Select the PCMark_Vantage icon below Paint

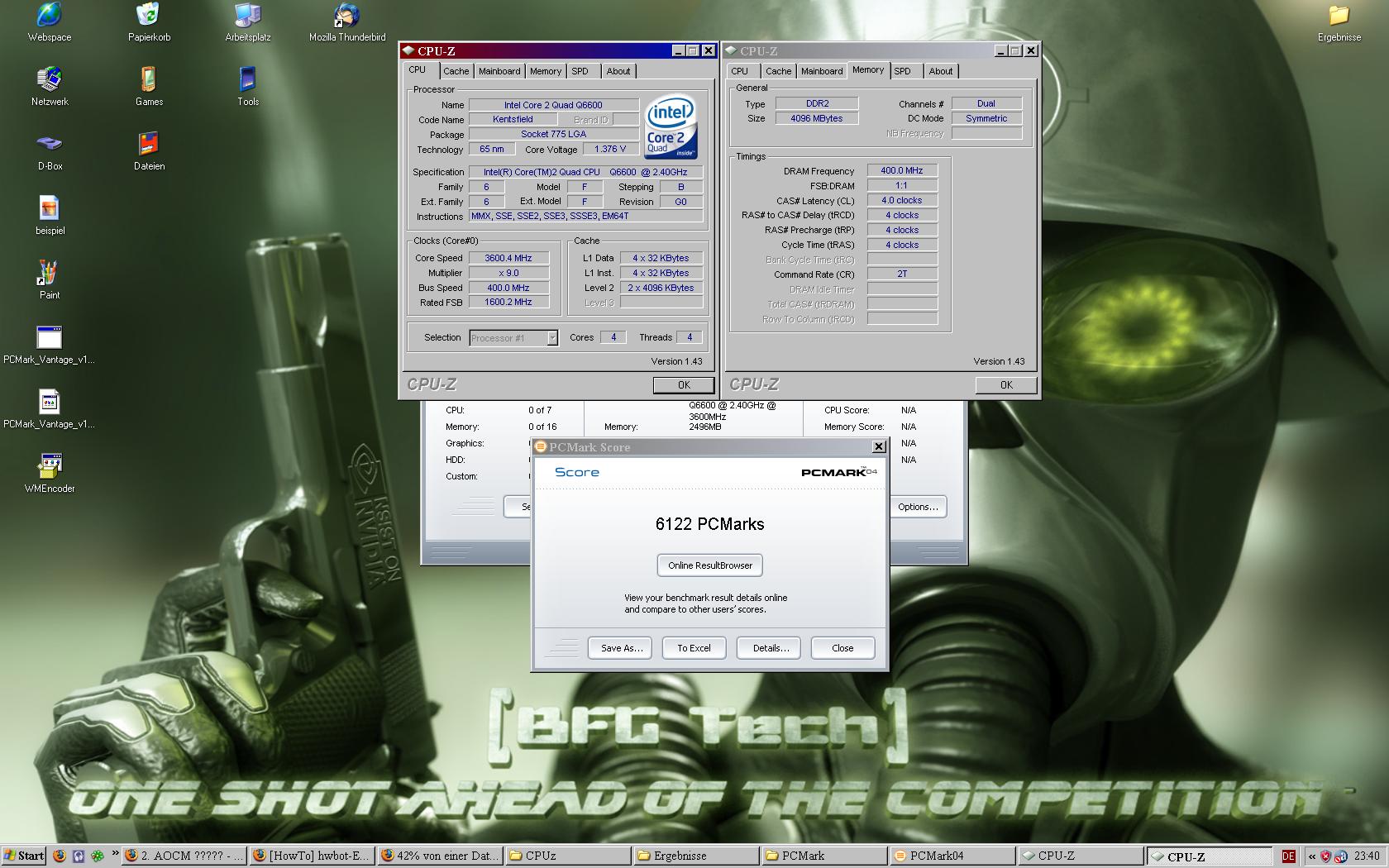(50, 345)
